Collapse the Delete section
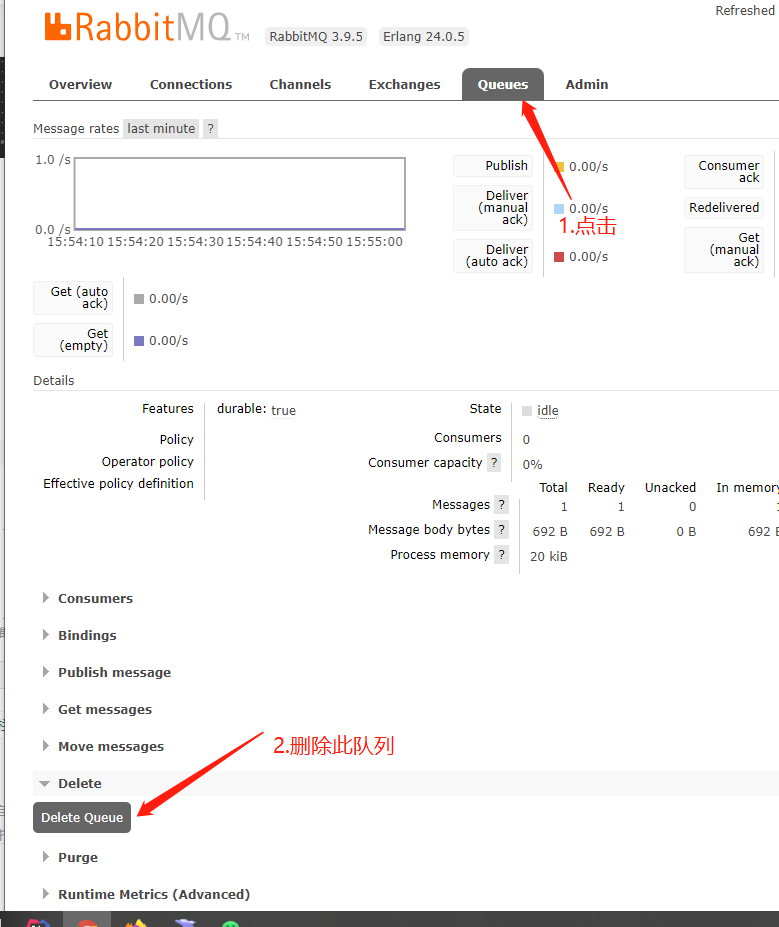This screenshot has height=927, width=779. tap(79, 783)
